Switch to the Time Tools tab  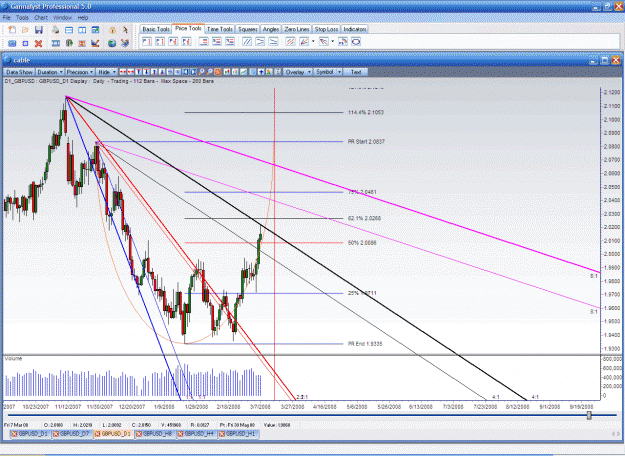220,29
